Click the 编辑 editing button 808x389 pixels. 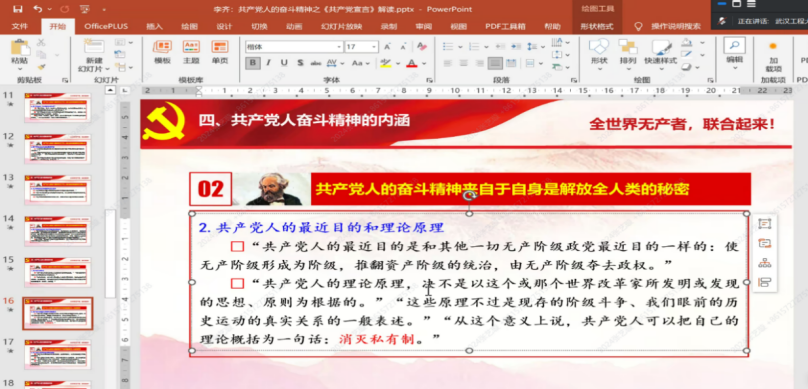[x=734, y=53]
